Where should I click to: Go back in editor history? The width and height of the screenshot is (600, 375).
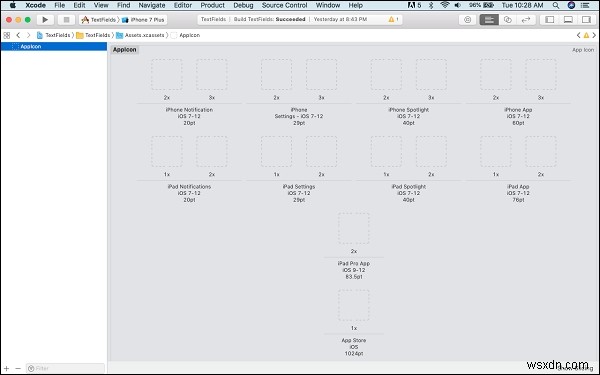(x=18, y=35)
